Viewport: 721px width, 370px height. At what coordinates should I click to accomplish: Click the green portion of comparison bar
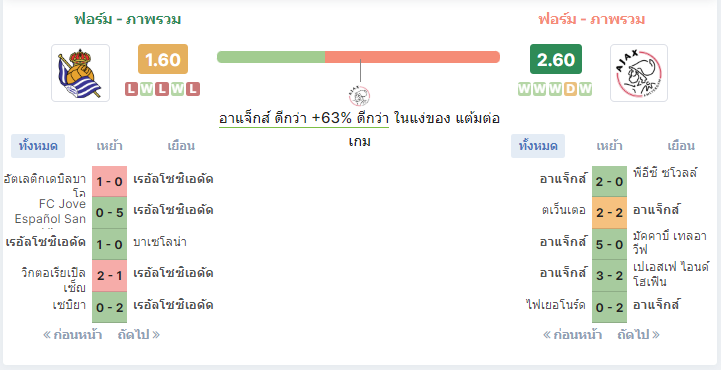(x=271, y=57)
